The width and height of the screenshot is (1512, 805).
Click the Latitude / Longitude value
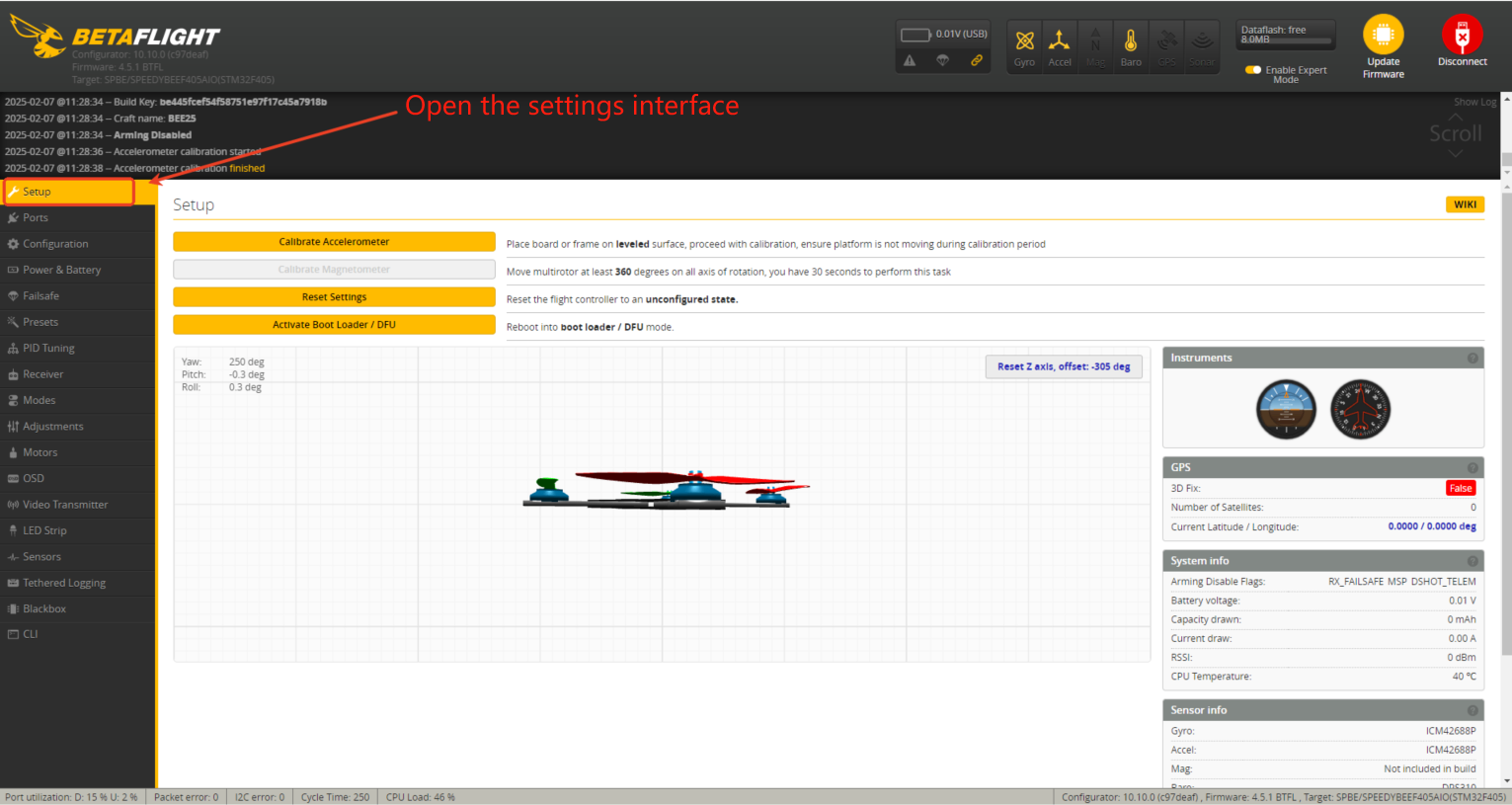coord(1432,526)
